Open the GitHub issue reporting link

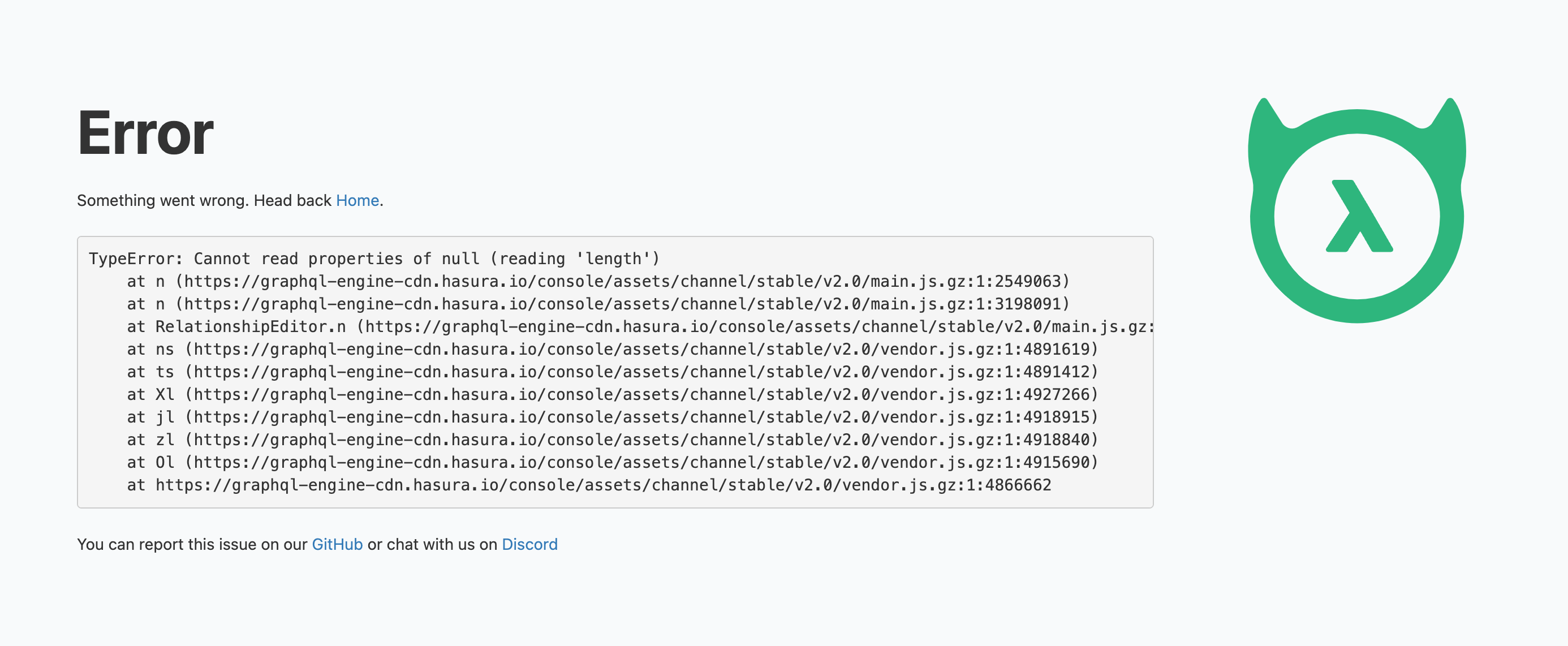(x=336, y=544)
